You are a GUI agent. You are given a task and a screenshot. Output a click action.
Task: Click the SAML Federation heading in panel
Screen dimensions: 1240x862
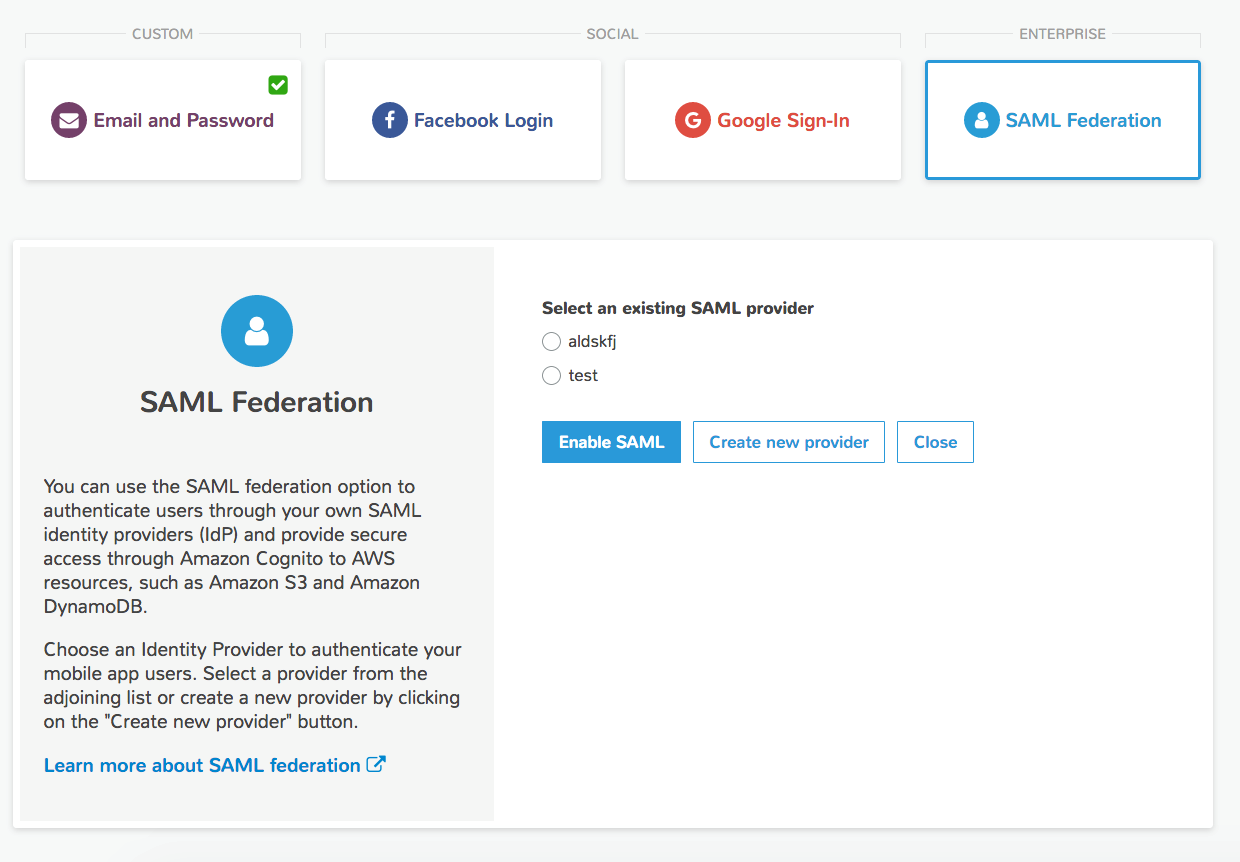[257, 402]
